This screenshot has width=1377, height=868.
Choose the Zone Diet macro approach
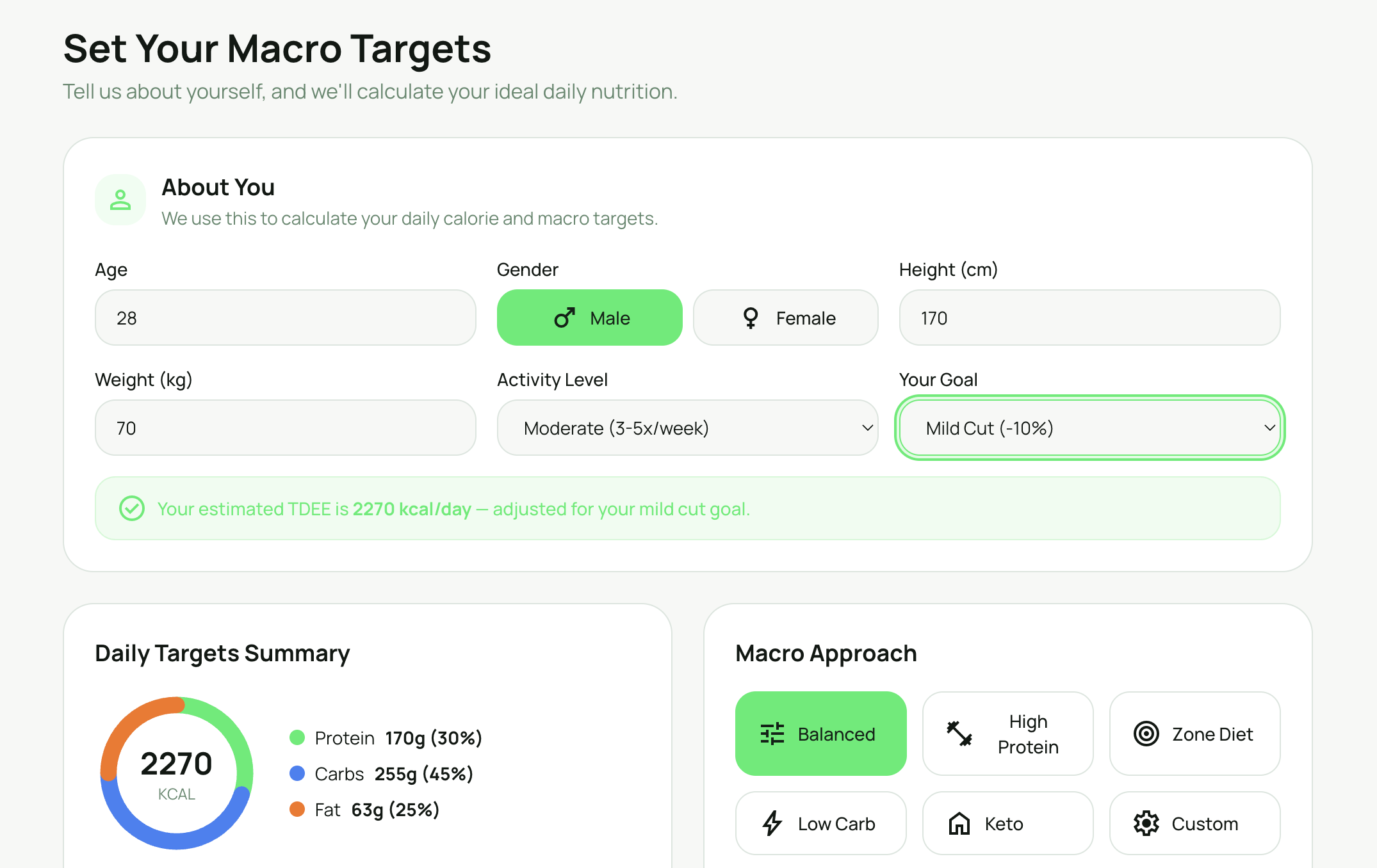(1194, 734)
